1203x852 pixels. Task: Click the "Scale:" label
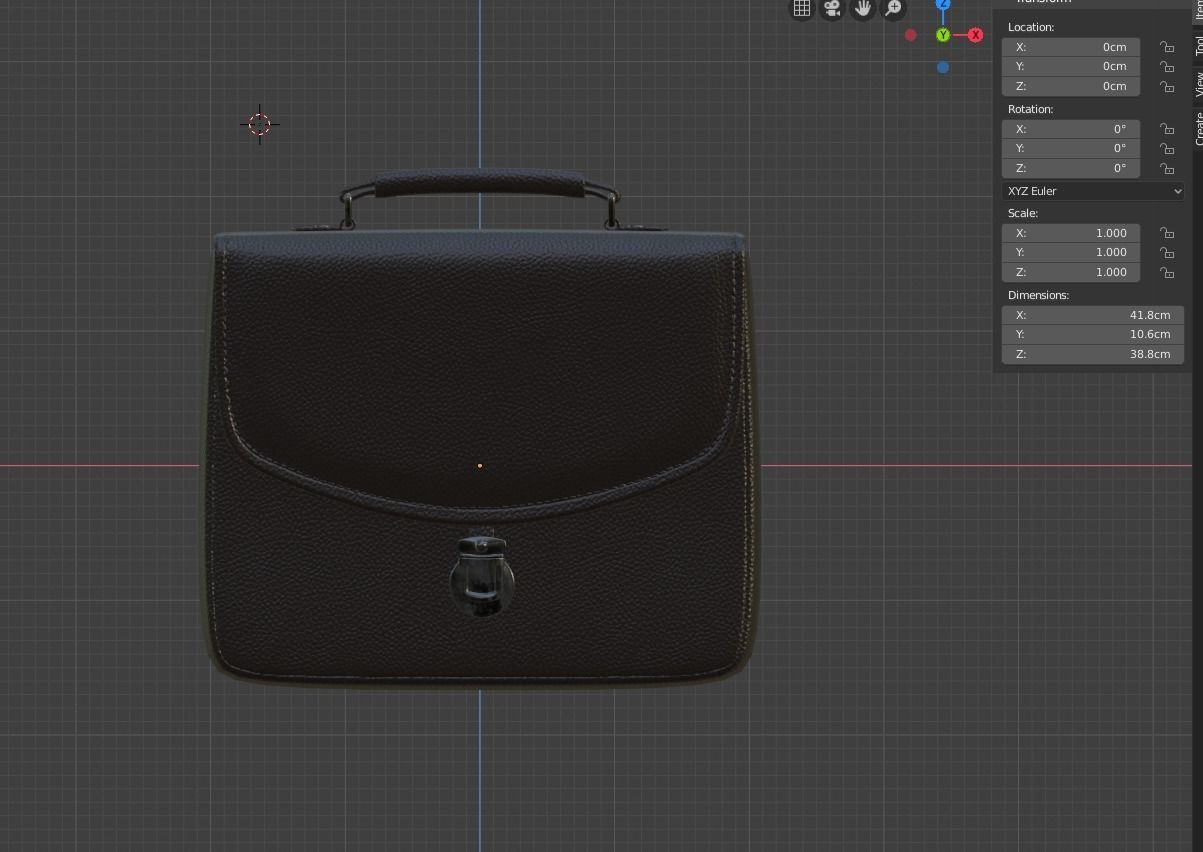pyautogui.click(x=1023, y=213)
